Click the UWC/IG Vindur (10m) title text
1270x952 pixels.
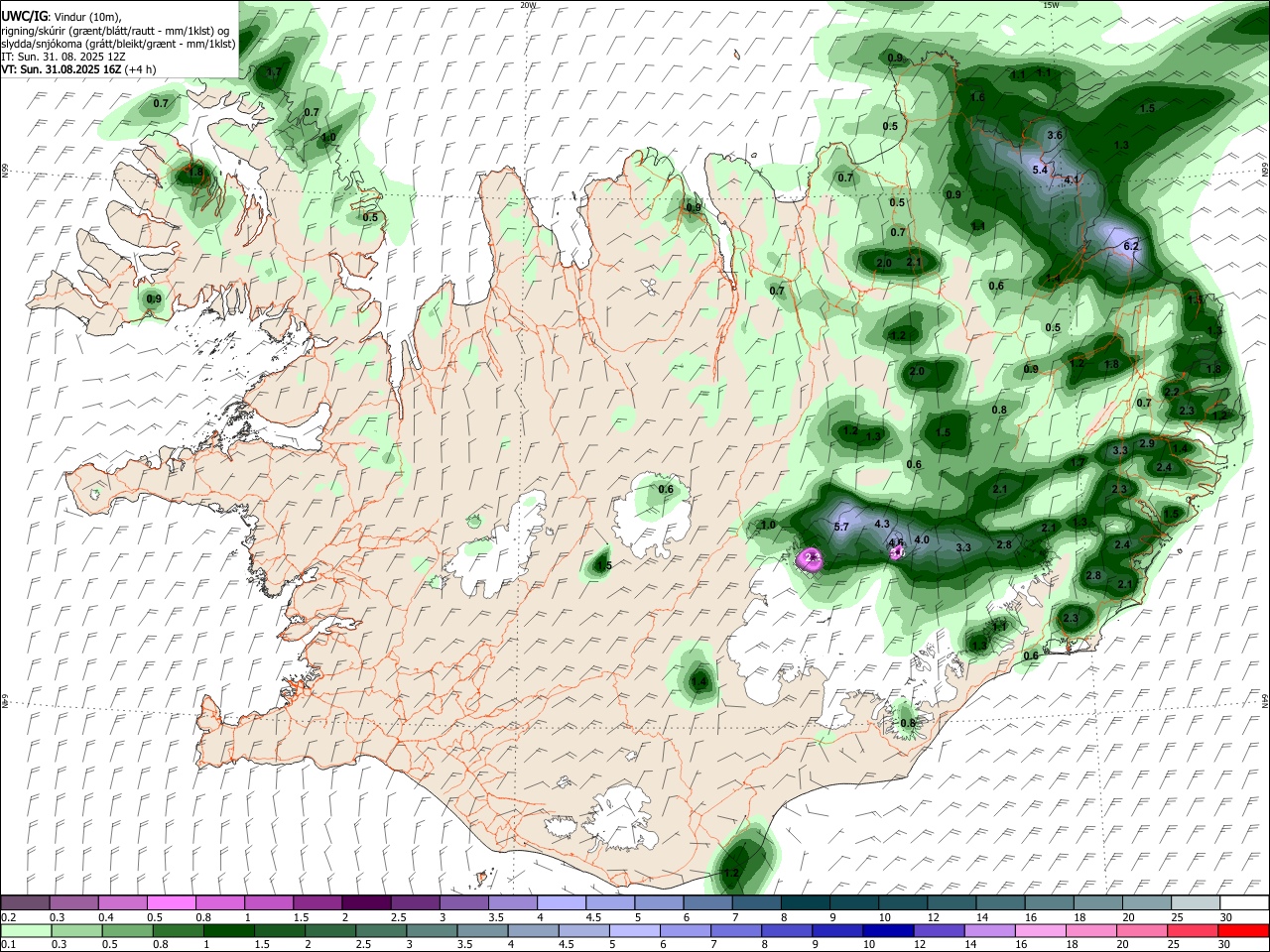(62, 17)
